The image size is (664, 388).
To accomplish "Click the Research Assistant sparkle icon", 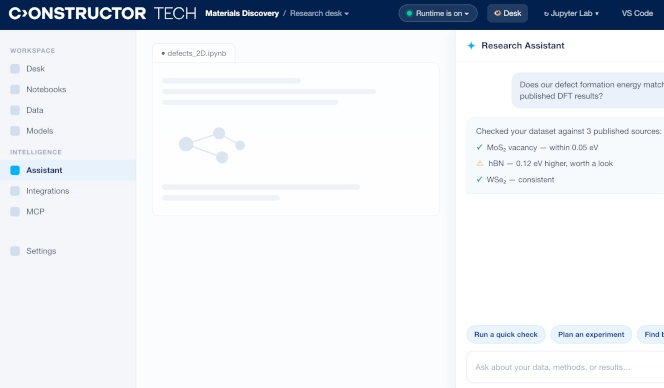I will point(471,46).
